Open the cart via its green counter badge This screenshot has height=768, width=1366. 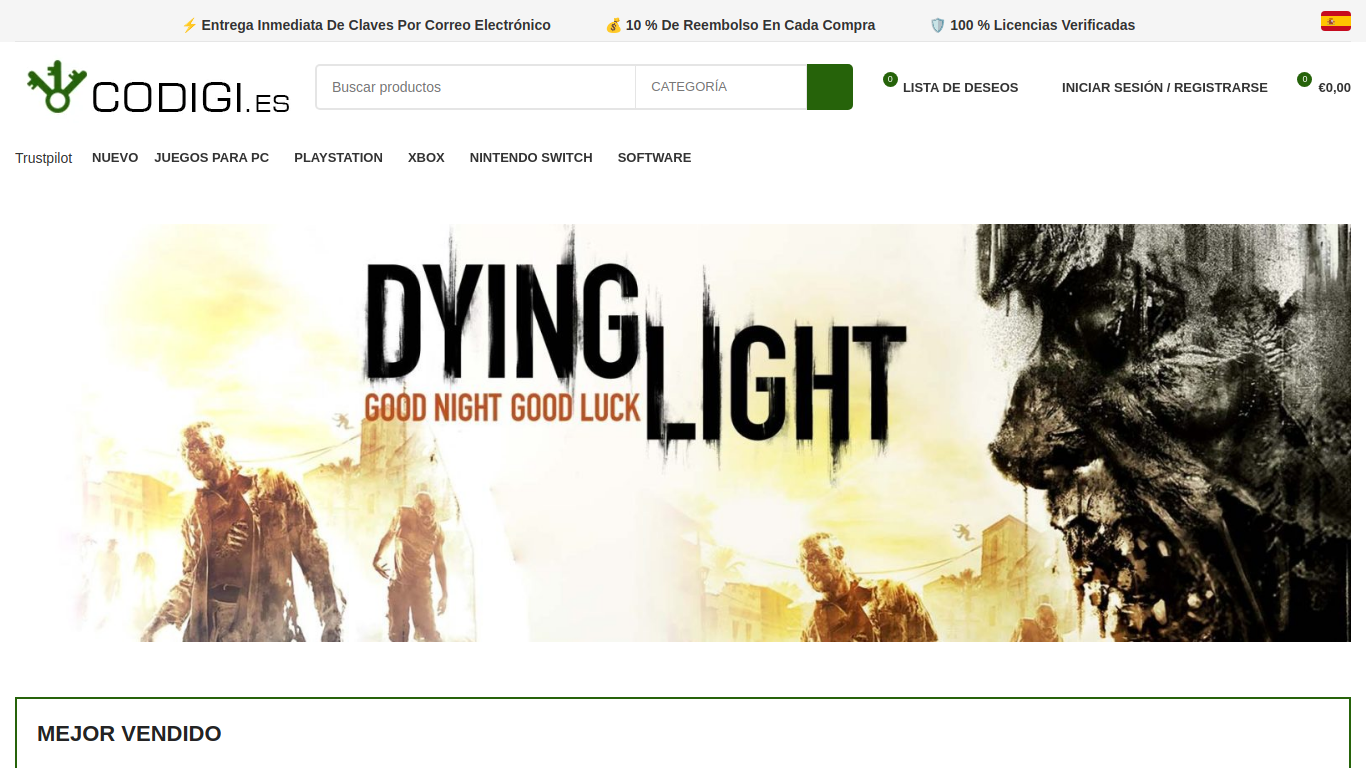click(x=1304, y=80)
